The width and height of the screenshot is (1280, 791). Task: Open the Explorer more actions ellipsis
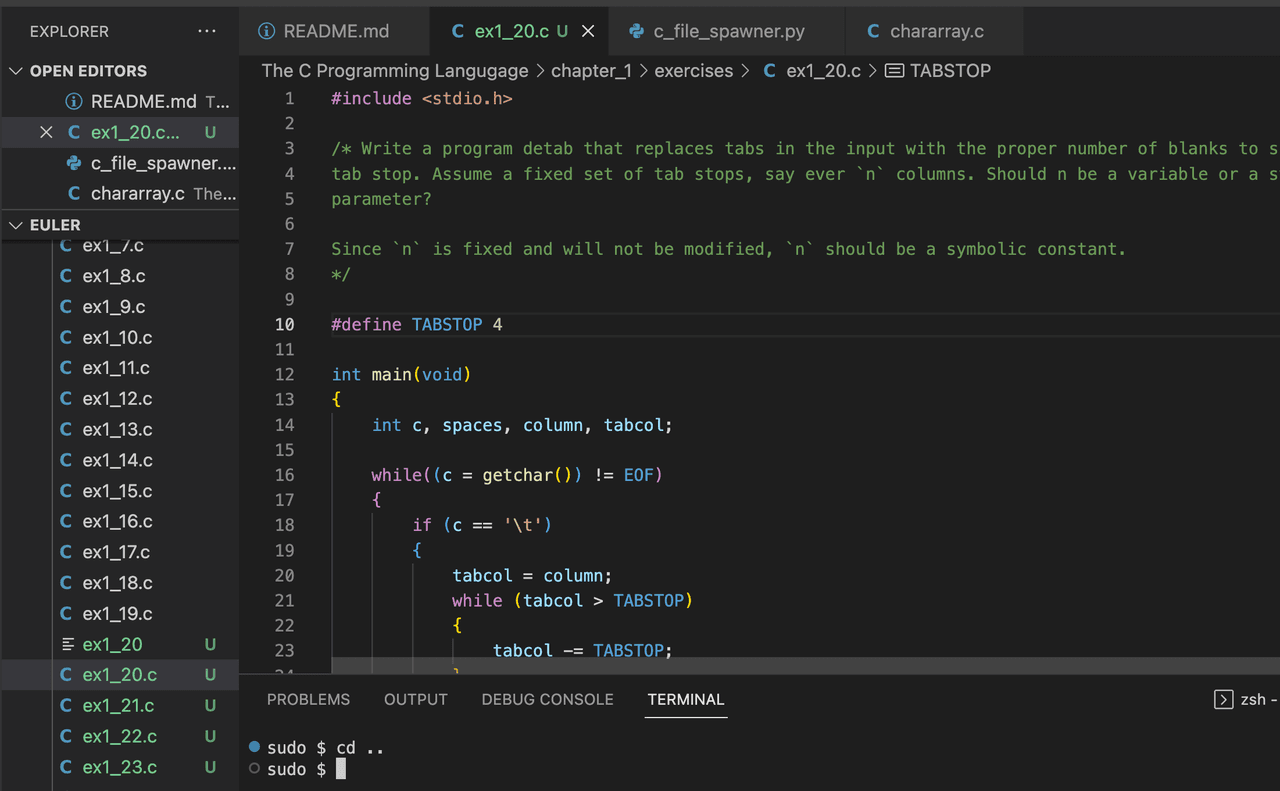coord(207,31)
